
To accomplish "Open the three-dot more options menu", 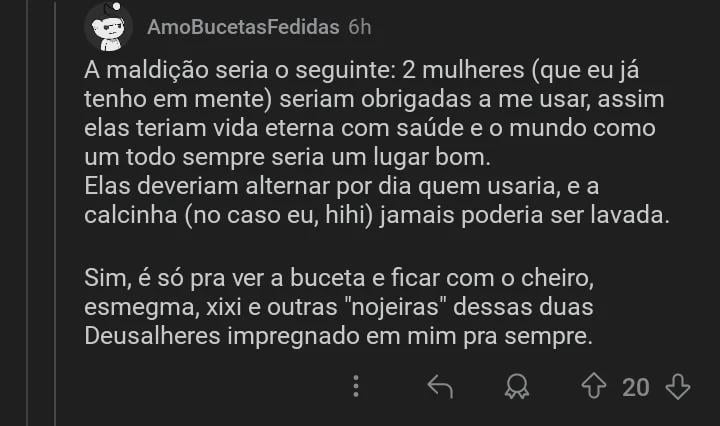I will click(357, 387).
